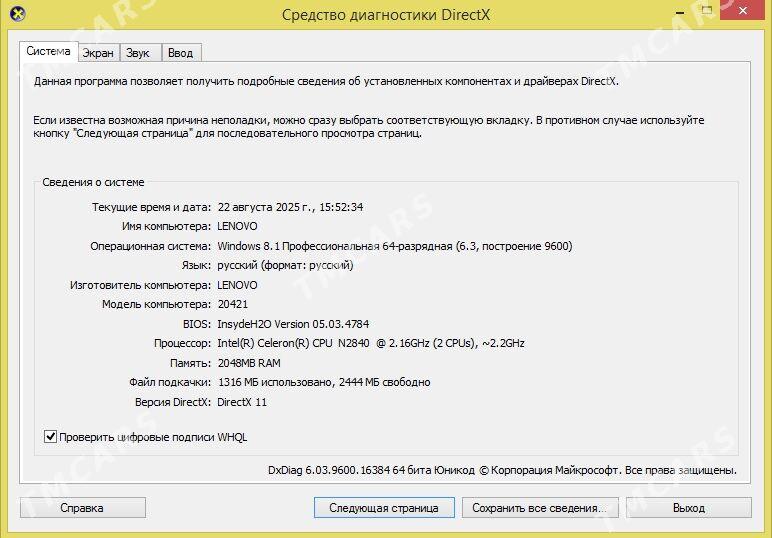This screenshot has width=772, height=538.
Task: Minimize the DirectX diagnostic window
Action: point(680,11)
